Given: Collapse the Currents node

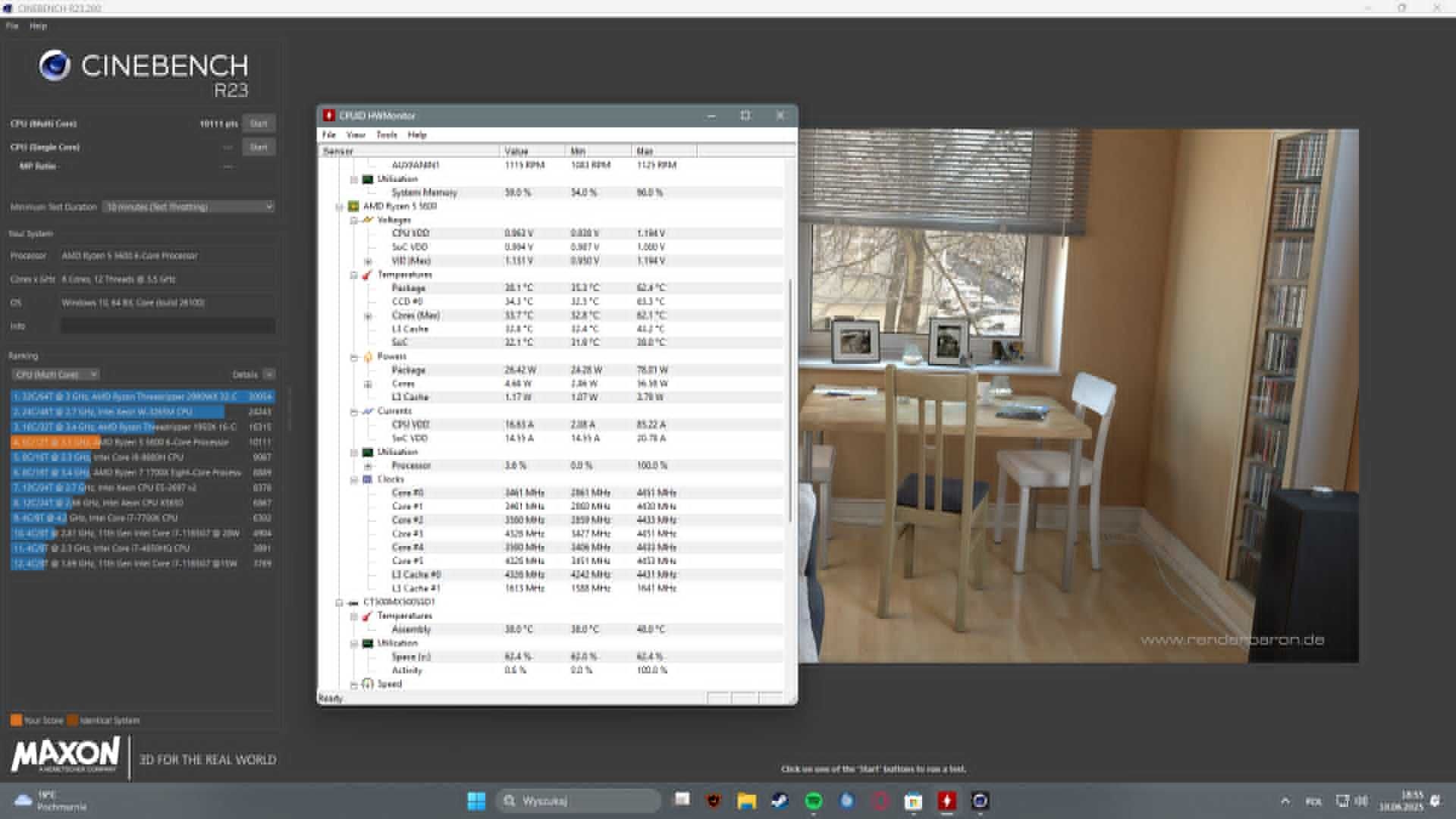Looking at the screenshot, I should pyautogui.click(x=353, y=411).
